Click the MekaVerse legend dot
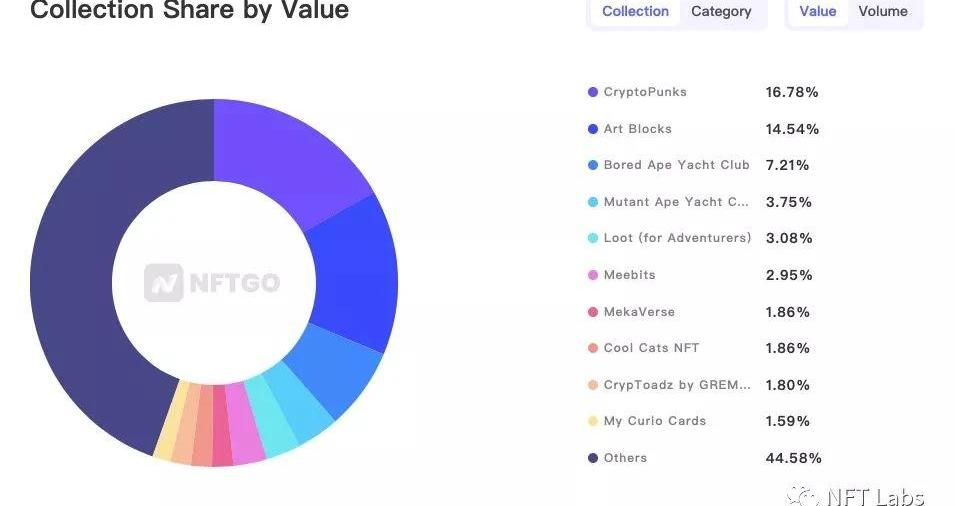Image resolution: width=955 pixels, height=506 pixels. click(x=593, y=312)
